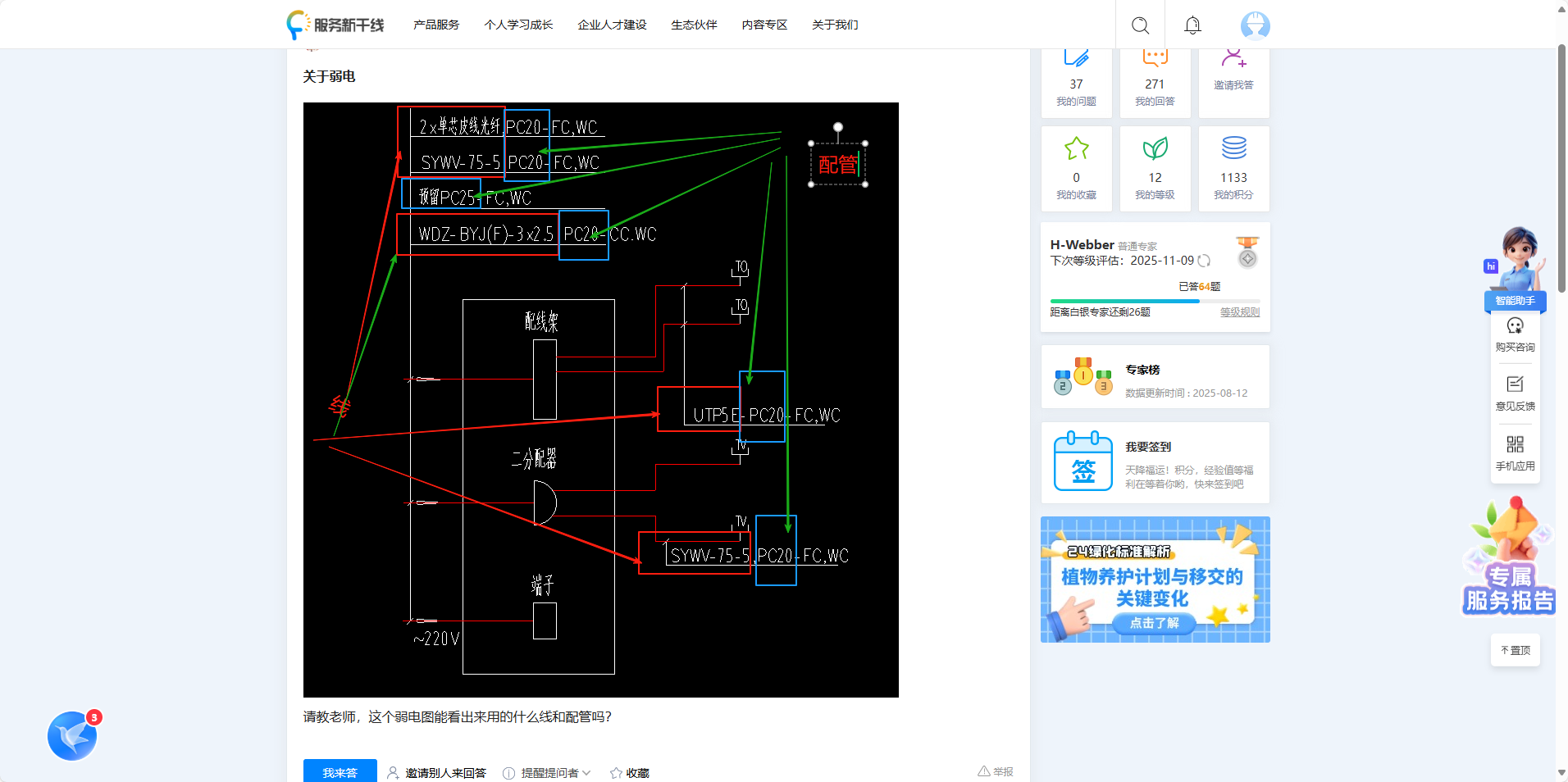Open the user avatar profile
Image resolution: width=1568 pixels, height=782 pixels.
1255,25
